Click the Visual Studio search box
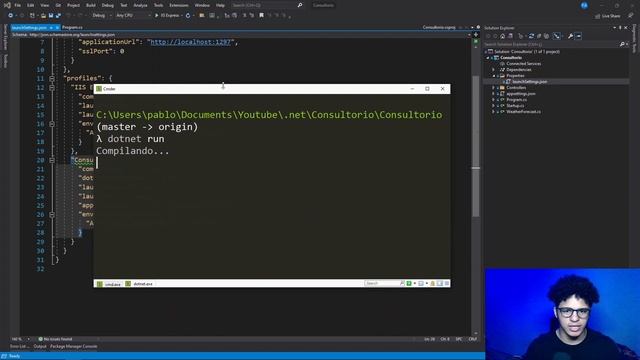640x360 pixels. point(267,5)
